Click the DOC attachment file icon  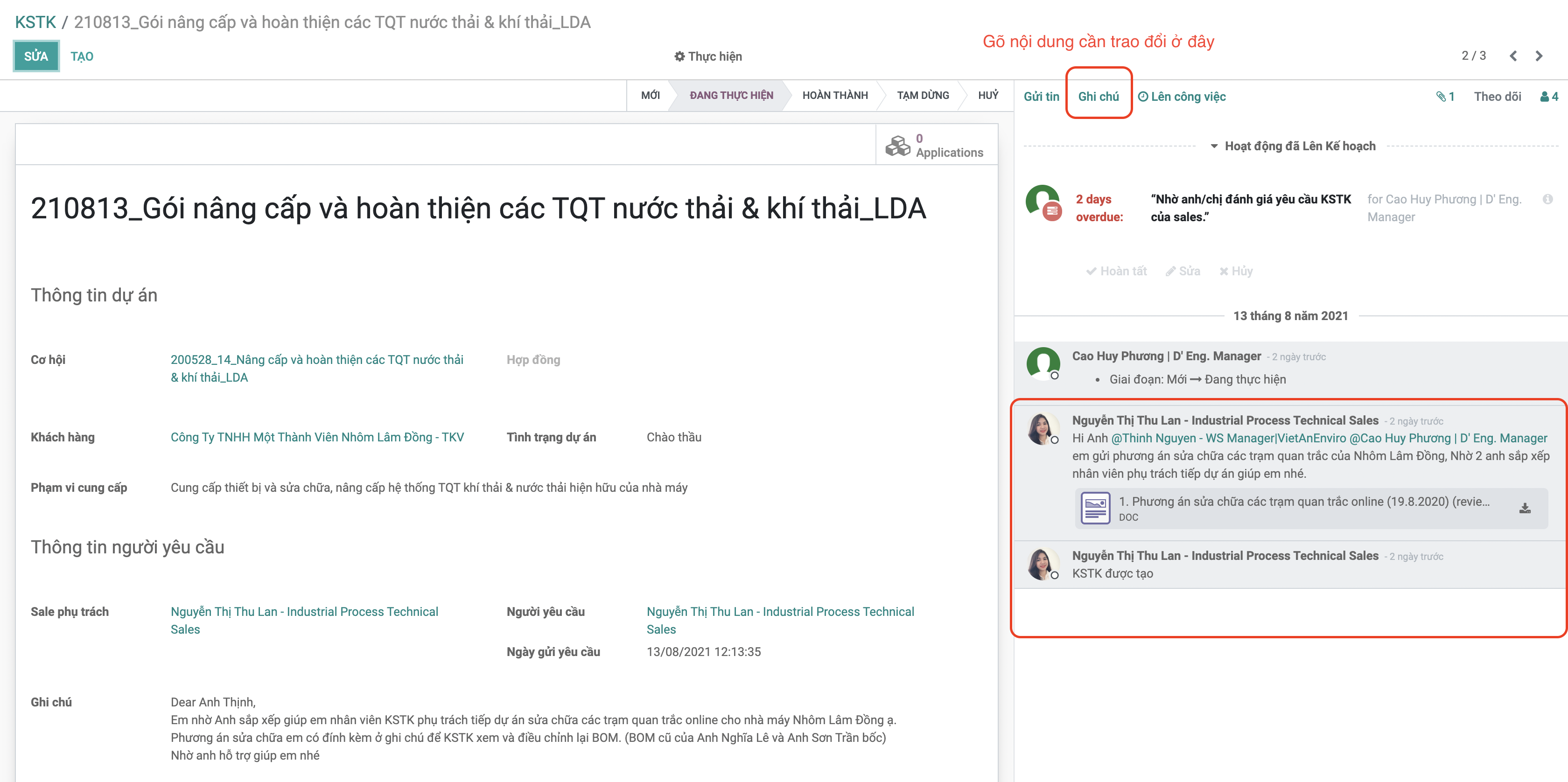click(x=1095, y=508)
